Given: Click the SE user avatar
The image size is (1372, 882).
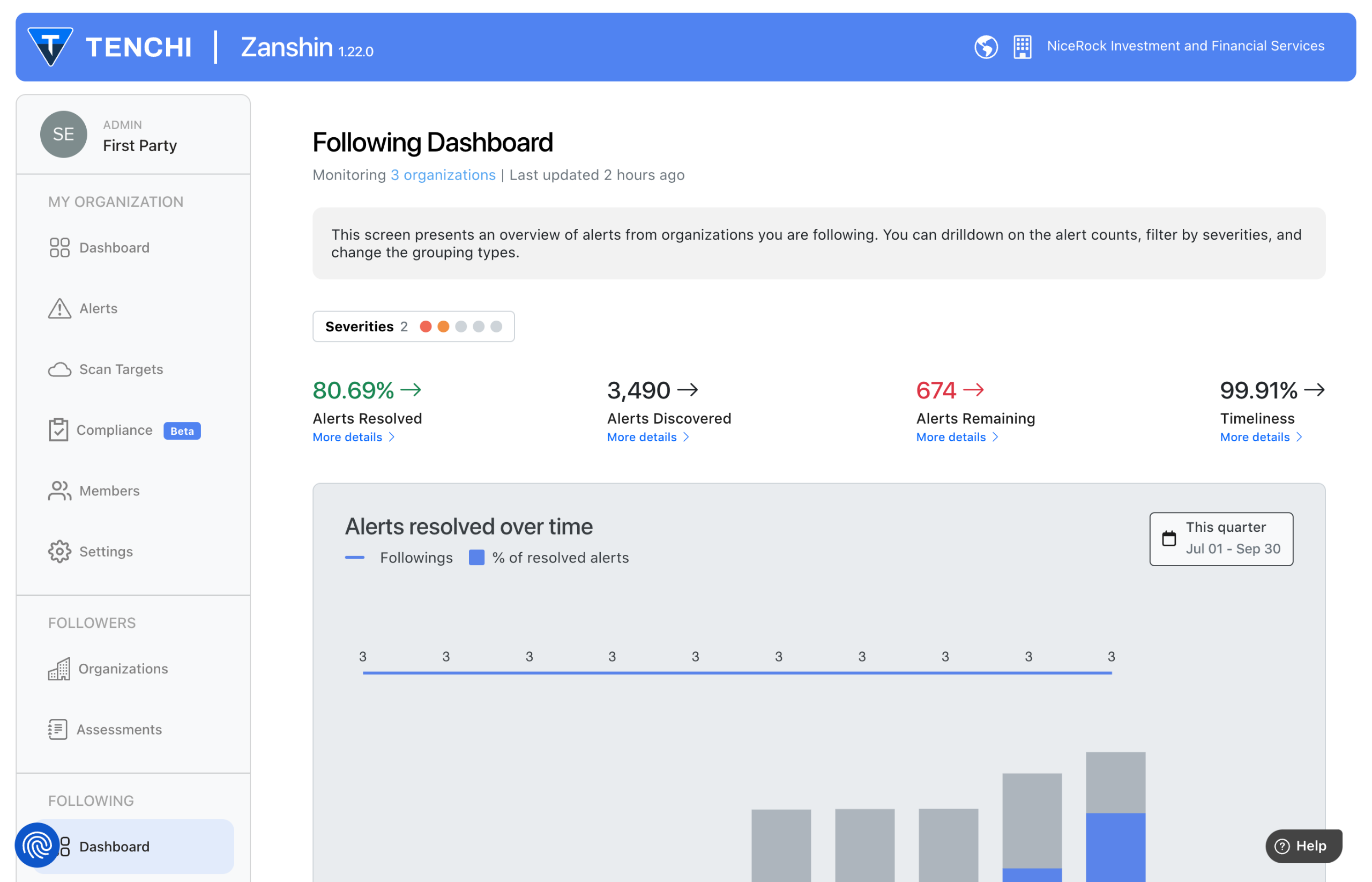Looking at the screenshot, I should tap(64, 134).
